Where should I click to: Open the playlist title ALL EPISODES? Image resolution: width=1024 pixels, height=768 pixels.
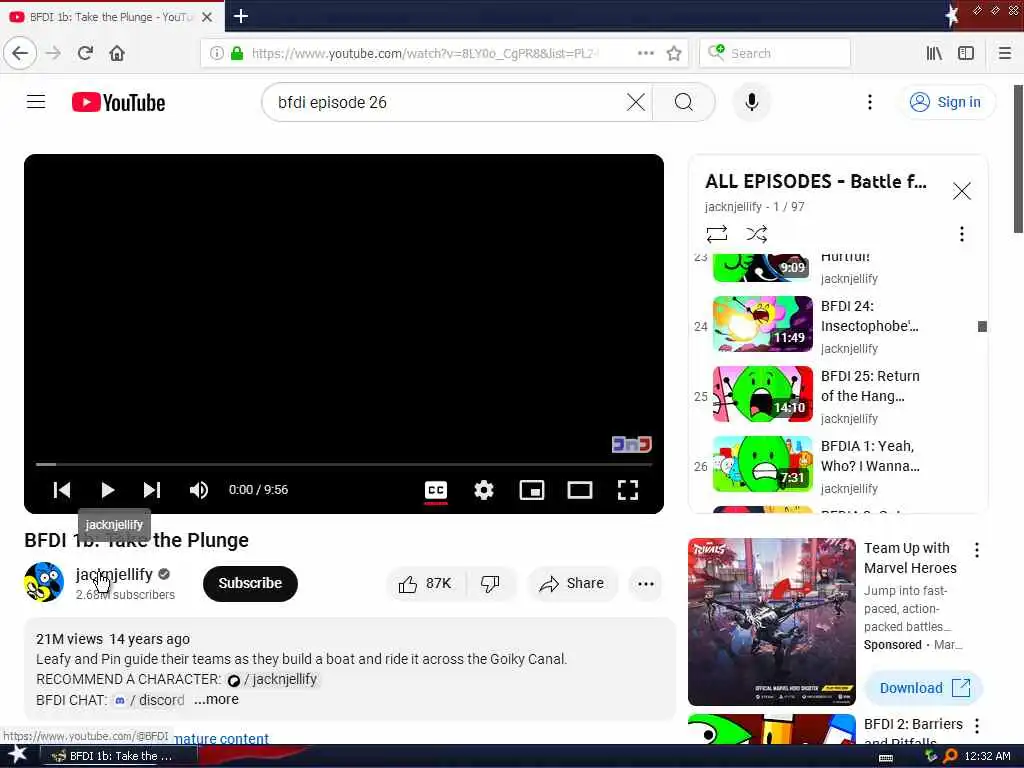coord(816,181)
